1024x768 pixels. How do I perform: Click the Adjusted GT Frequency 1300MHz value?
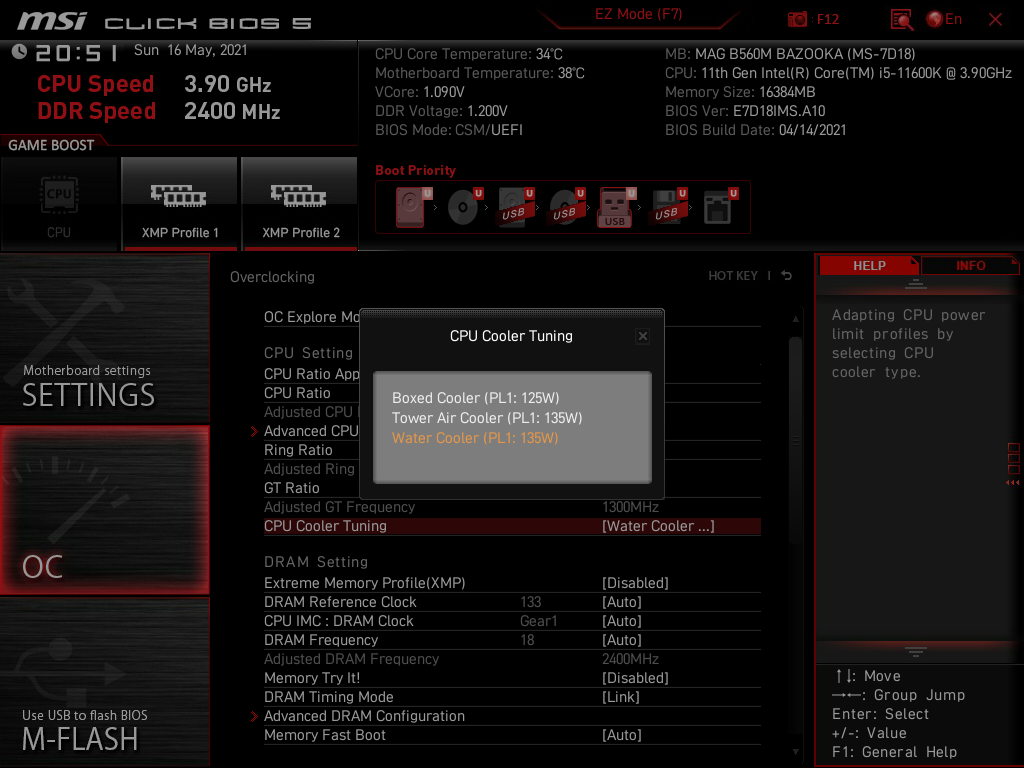pyautogui.click(x=630, y=507)
